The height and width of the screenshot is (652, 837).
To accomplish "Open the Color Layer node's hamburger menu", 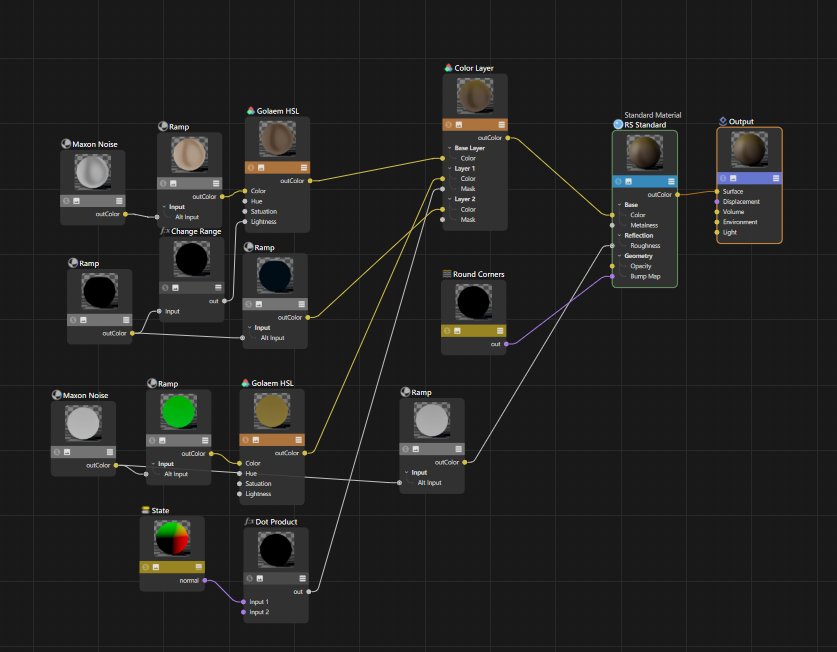I will click(501, 125).
